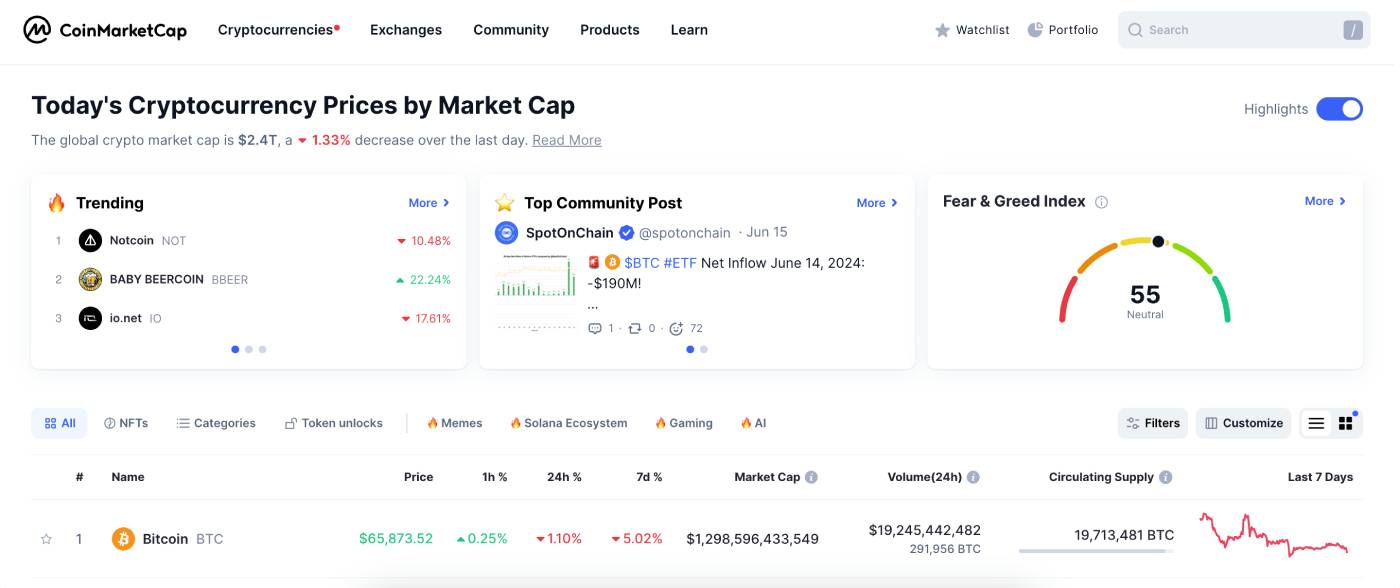Click the slash shortcut icon in search
Image resolution: width=1400 pixels, height=588 pixels.
tap(1353, 30)
